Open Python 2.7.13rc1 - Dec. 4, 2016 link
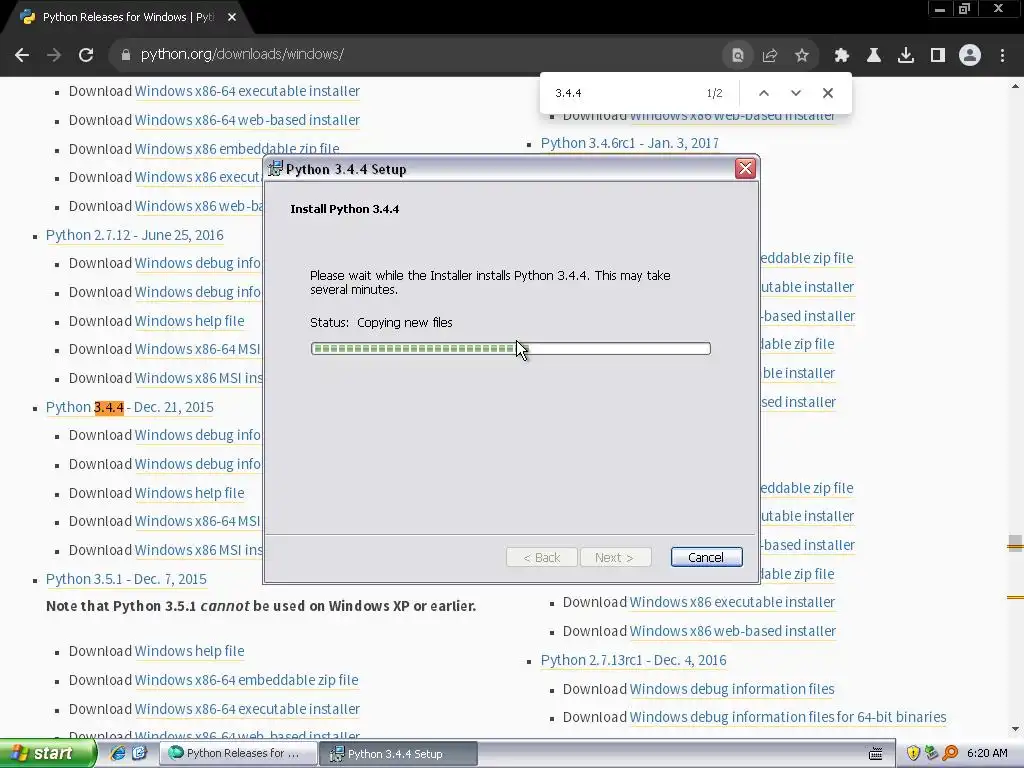The height and width of the screenshot is (768, 1024). pyautogui.click(x=633, y=660)
